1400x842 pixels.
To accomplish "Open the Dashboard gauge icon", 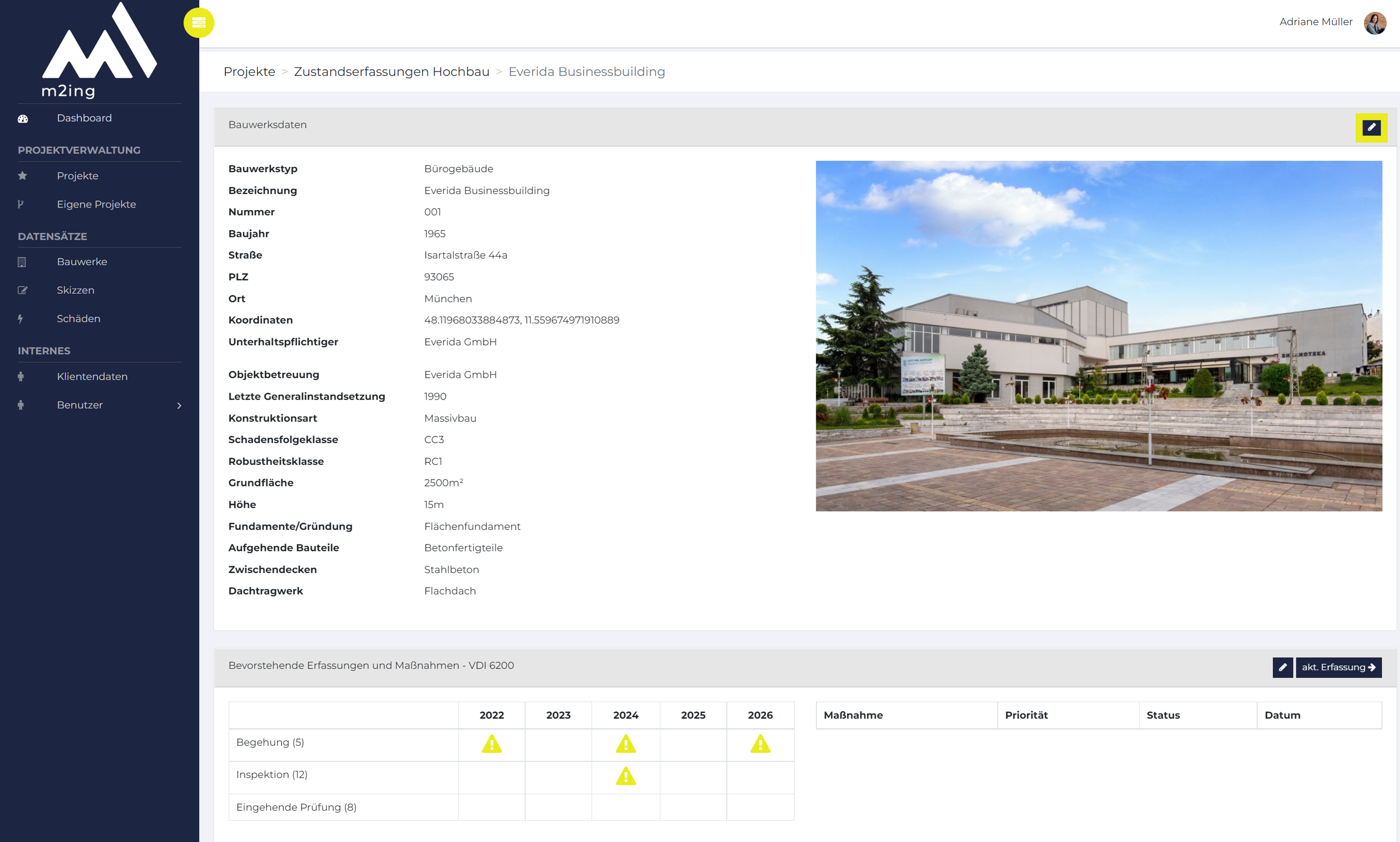I will point(23,119).
